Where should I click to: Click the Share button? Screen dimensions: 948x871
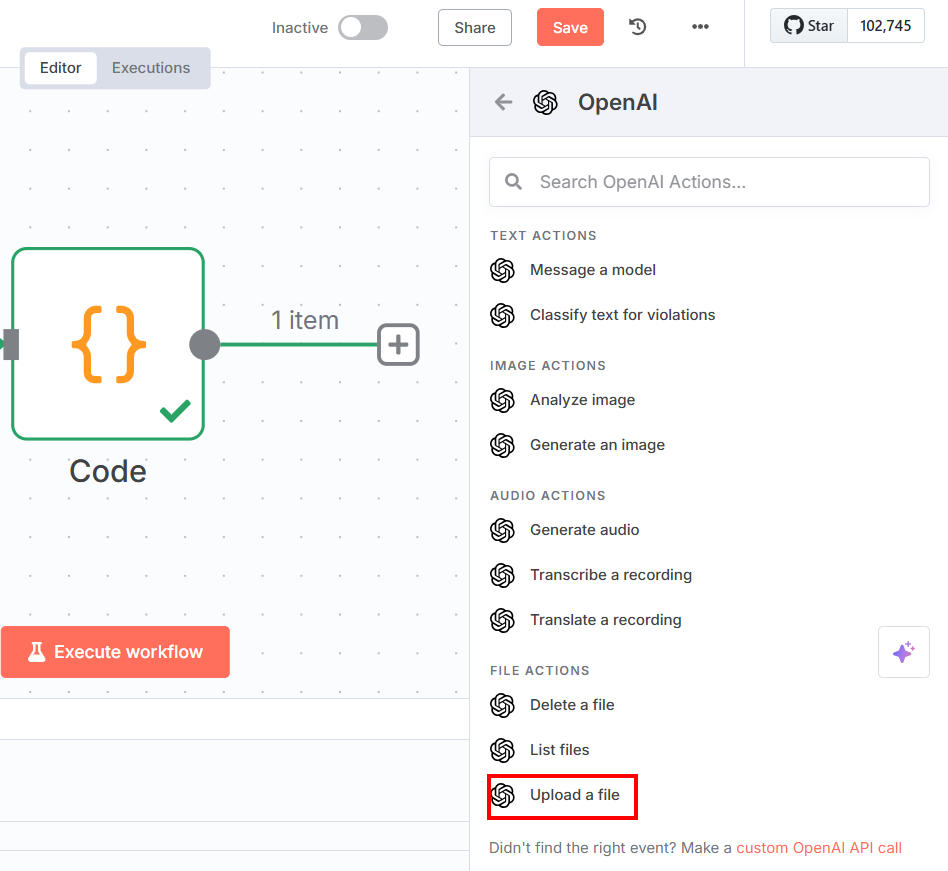475,28
